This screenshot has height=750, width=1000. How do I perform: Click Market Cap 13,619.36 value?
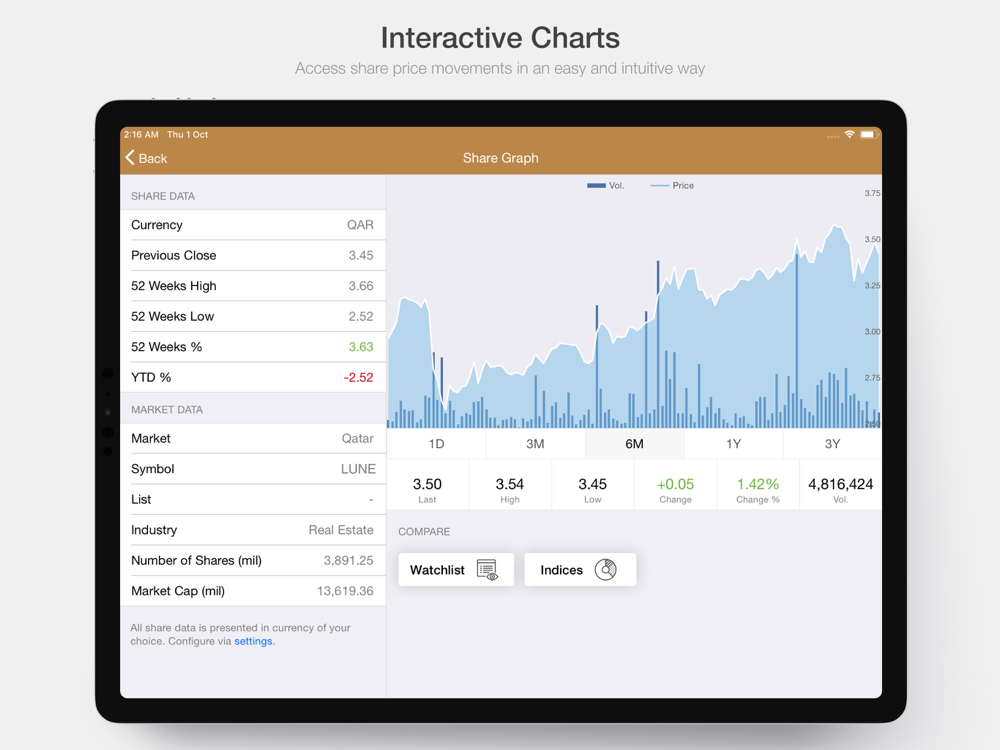(345, 591)
